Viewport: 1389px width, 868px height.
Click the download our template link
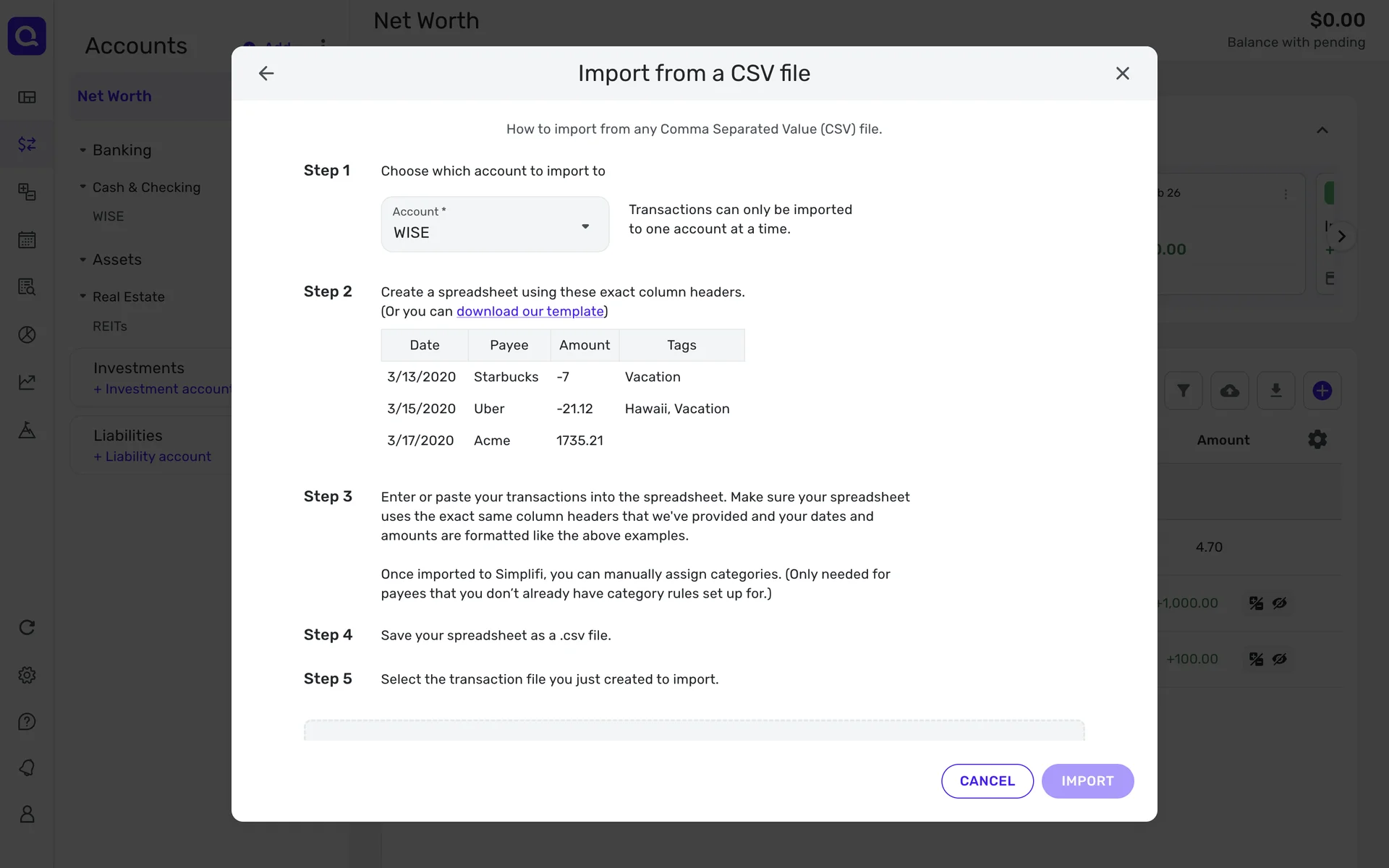click(530, 311)
